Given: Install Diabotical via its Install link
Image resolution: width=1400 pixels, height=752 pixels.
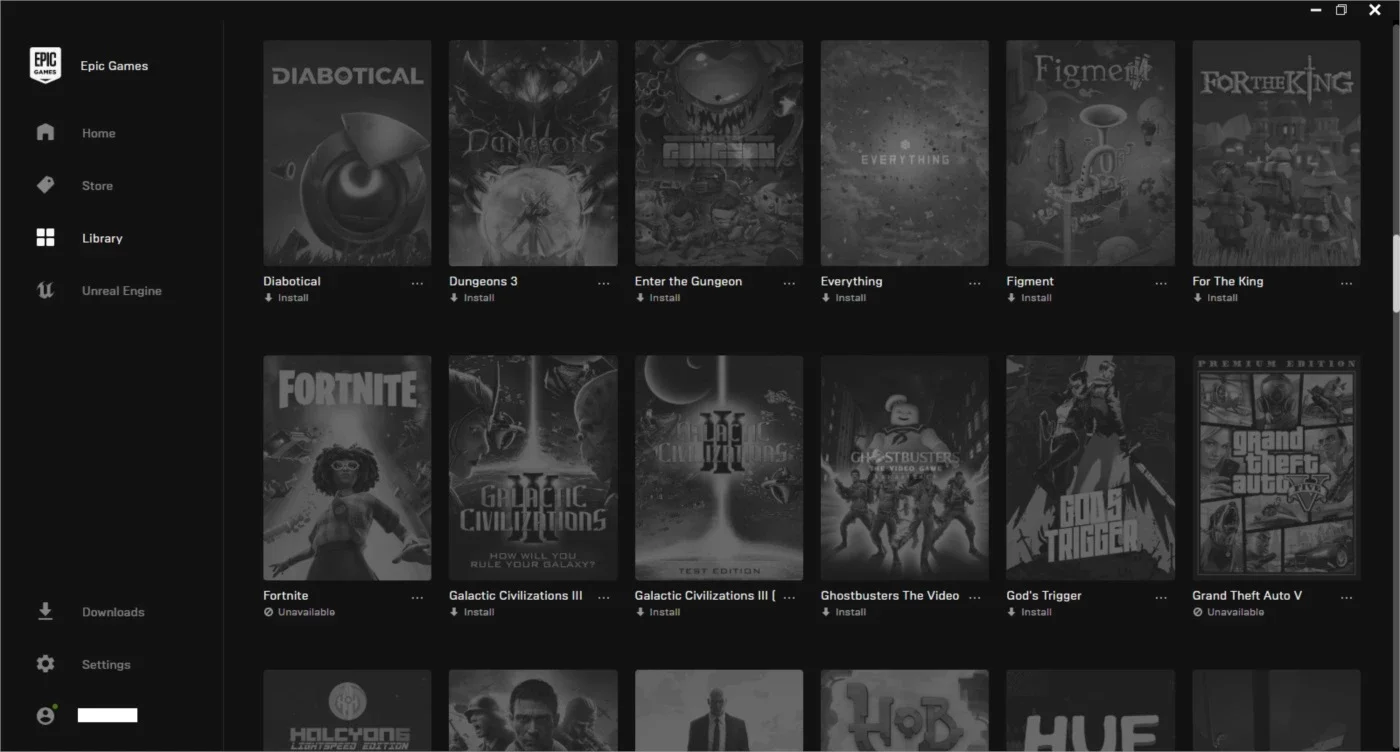Looking at the screenshot, I should [293, 298].
